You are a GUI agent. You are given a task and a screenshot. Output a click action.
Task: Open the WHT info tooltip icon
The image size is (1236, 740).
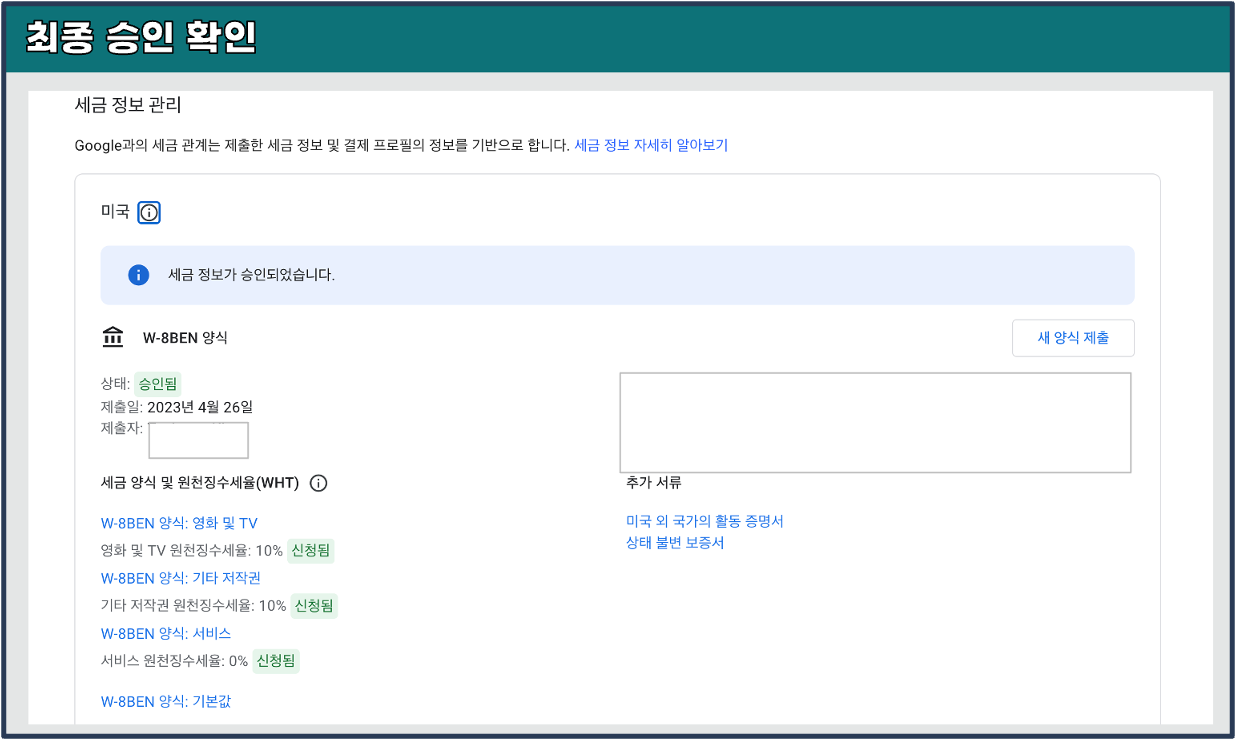coord(318,483)
